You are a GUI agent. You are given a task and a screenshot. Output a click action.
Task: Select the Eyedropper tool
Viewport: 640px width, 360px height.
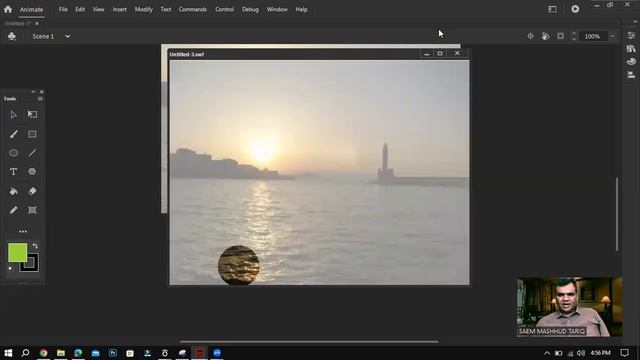click(13, 210)
